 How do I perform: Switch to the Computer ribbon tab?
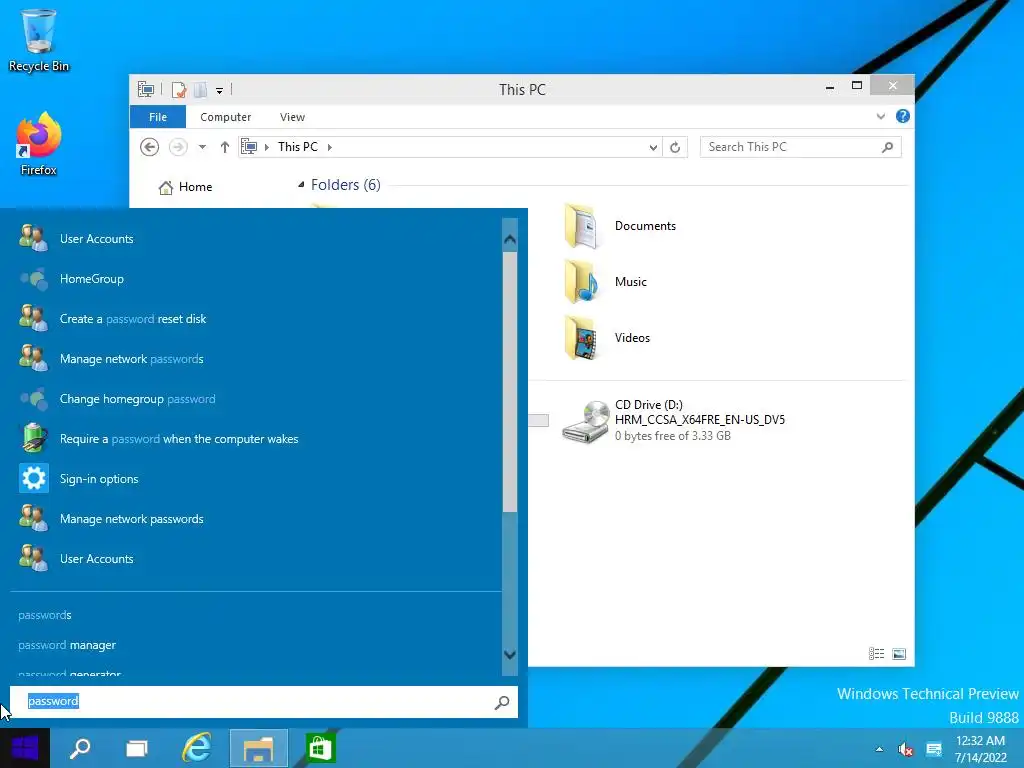click(225, 117)
